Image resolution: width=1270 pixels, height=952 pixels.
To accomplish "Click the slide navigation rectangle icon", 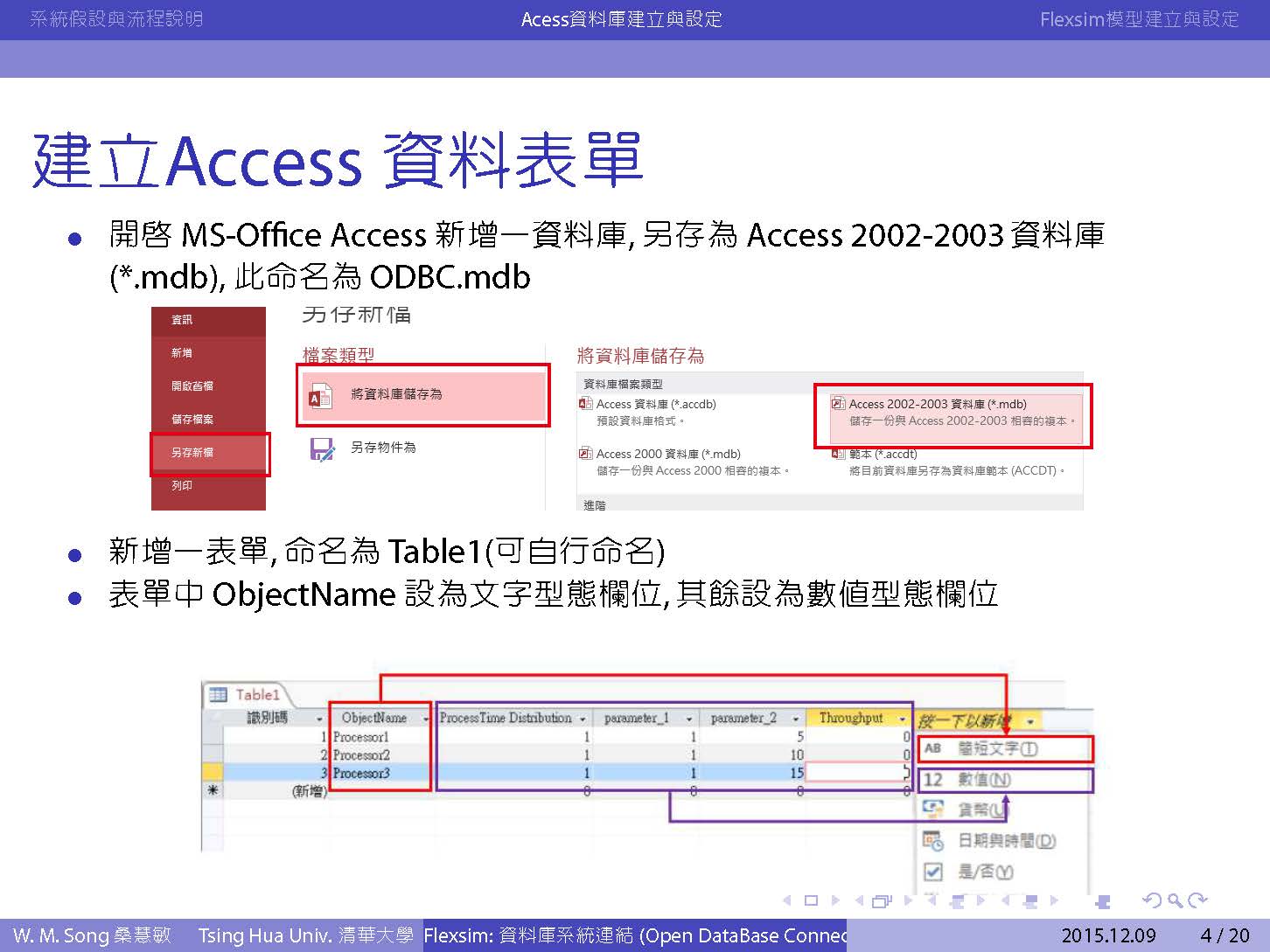I will tap(811, 900).
